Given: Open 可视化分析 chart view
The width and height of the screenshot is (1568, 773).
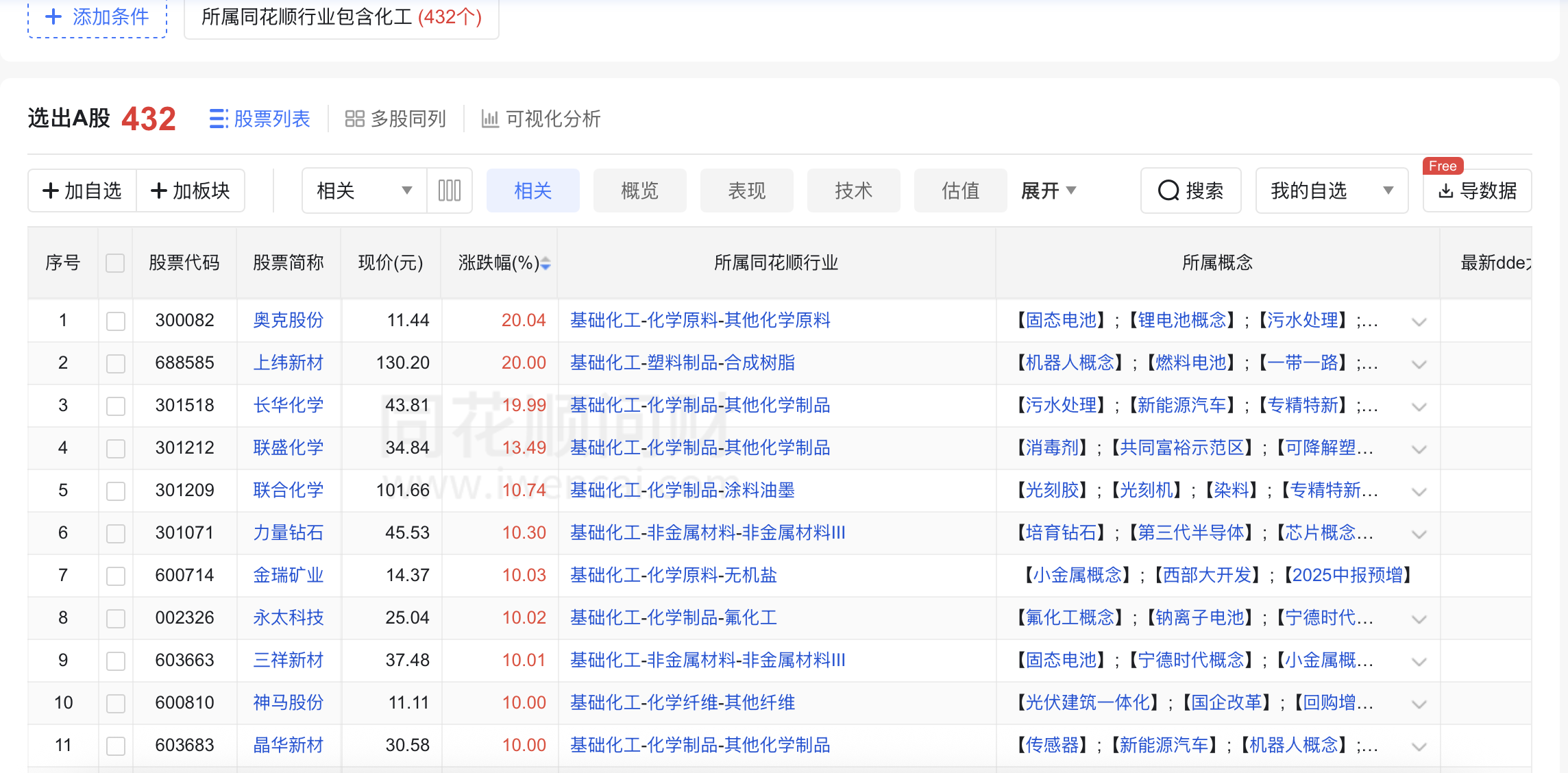Looking at the screenshot, I should [541, 119].
